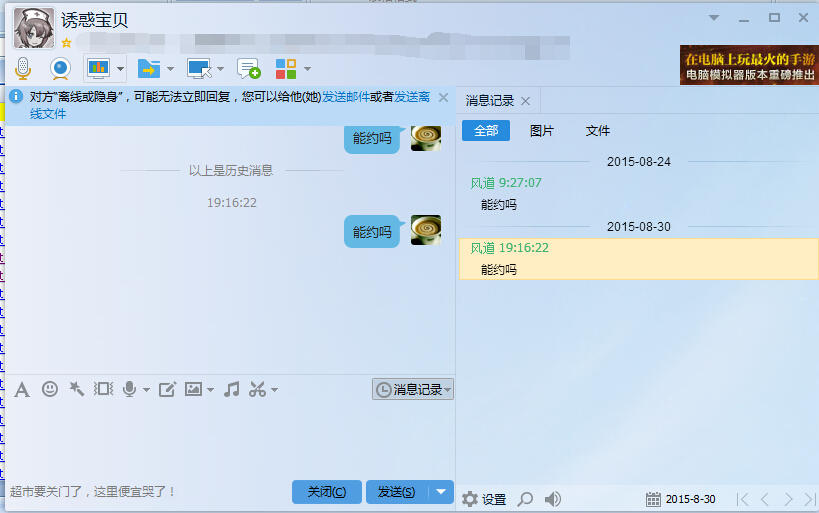The height and width of the screenshot is (513, 819).
Task: Start a voice call with microphone icon
Action: coord(23,68)
